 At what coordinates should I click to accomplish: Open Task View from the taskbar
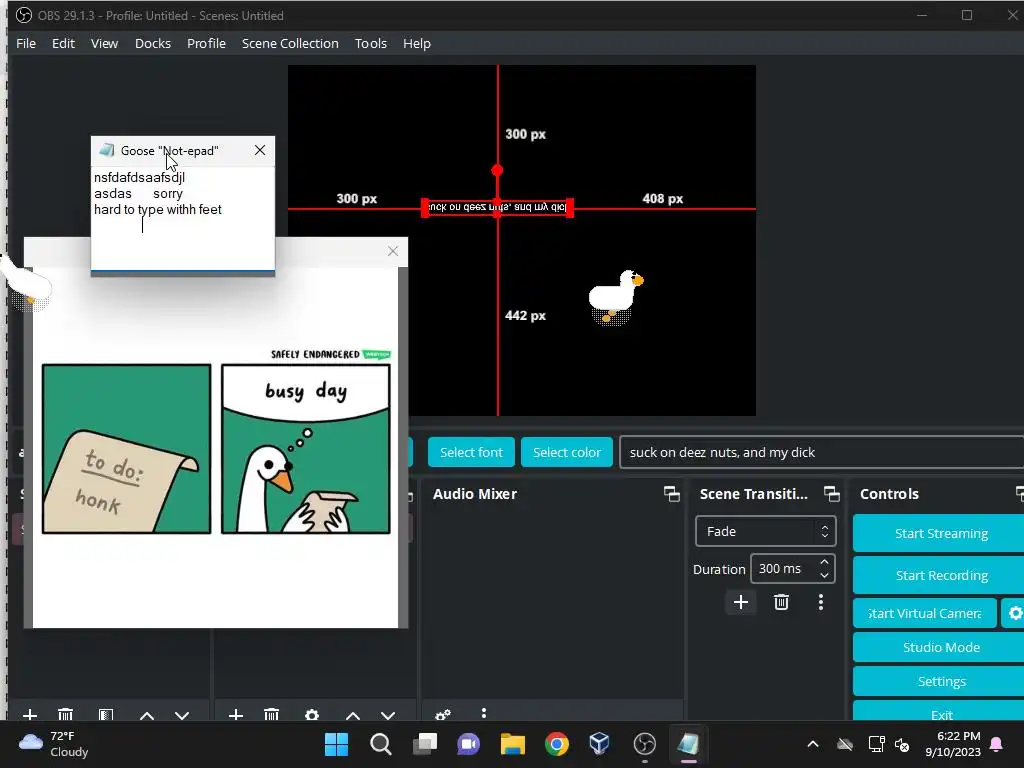pos(425,744)
